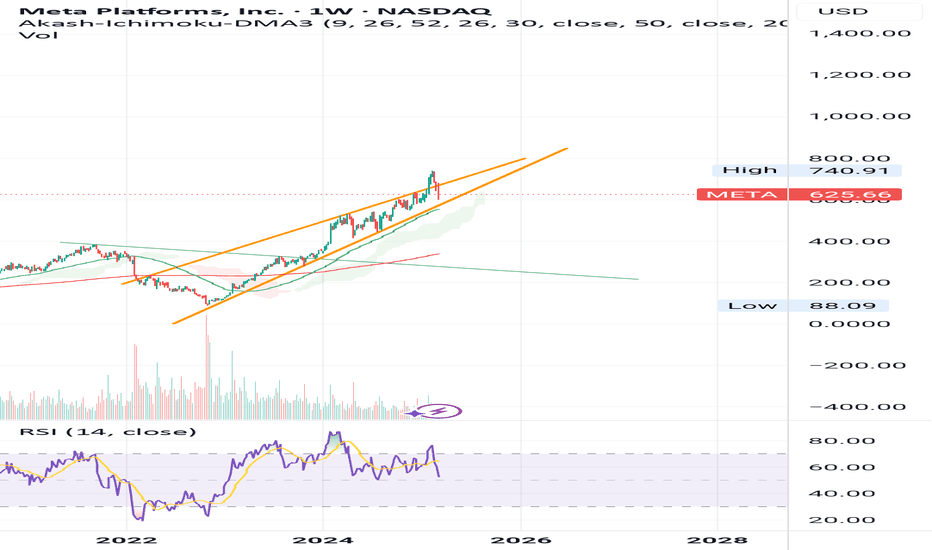Click the RSI 80.00 scale label
The image size is (932, 550).
point(842,441)
